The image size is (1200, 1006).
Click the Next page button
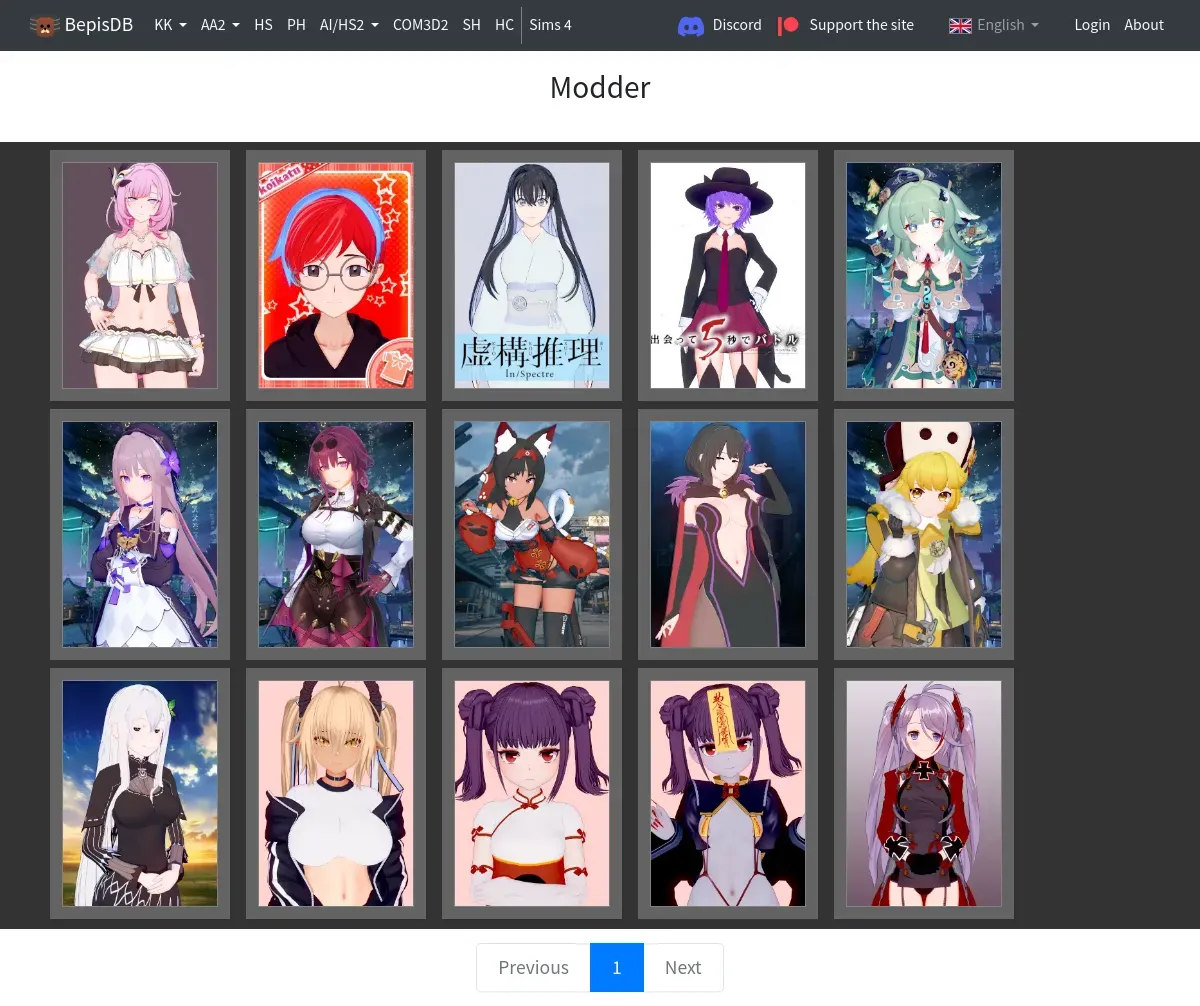tap(683, 967)
